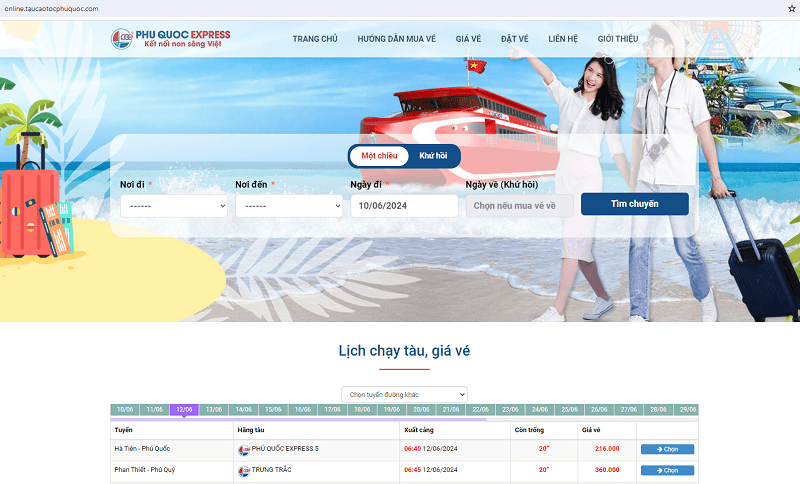Click the Tìm chuyến search button
Viewport: 800px width, 484px height.
coord(635,204)
